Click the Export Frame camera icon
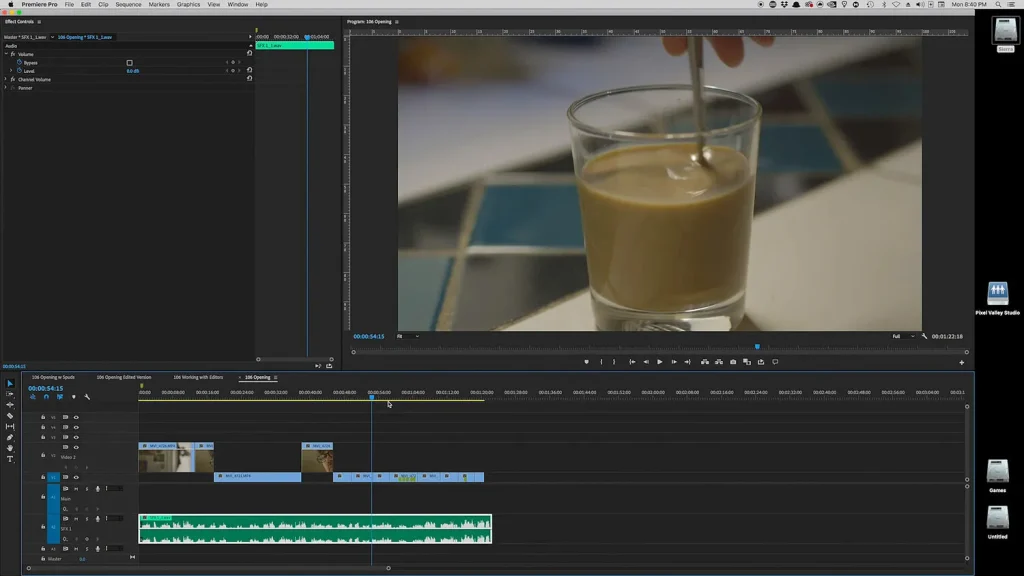 (732, 362)
